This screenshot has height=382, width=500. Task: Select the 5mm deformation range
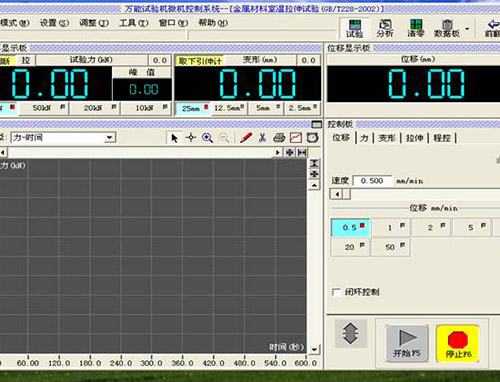[x=266, y=108]
